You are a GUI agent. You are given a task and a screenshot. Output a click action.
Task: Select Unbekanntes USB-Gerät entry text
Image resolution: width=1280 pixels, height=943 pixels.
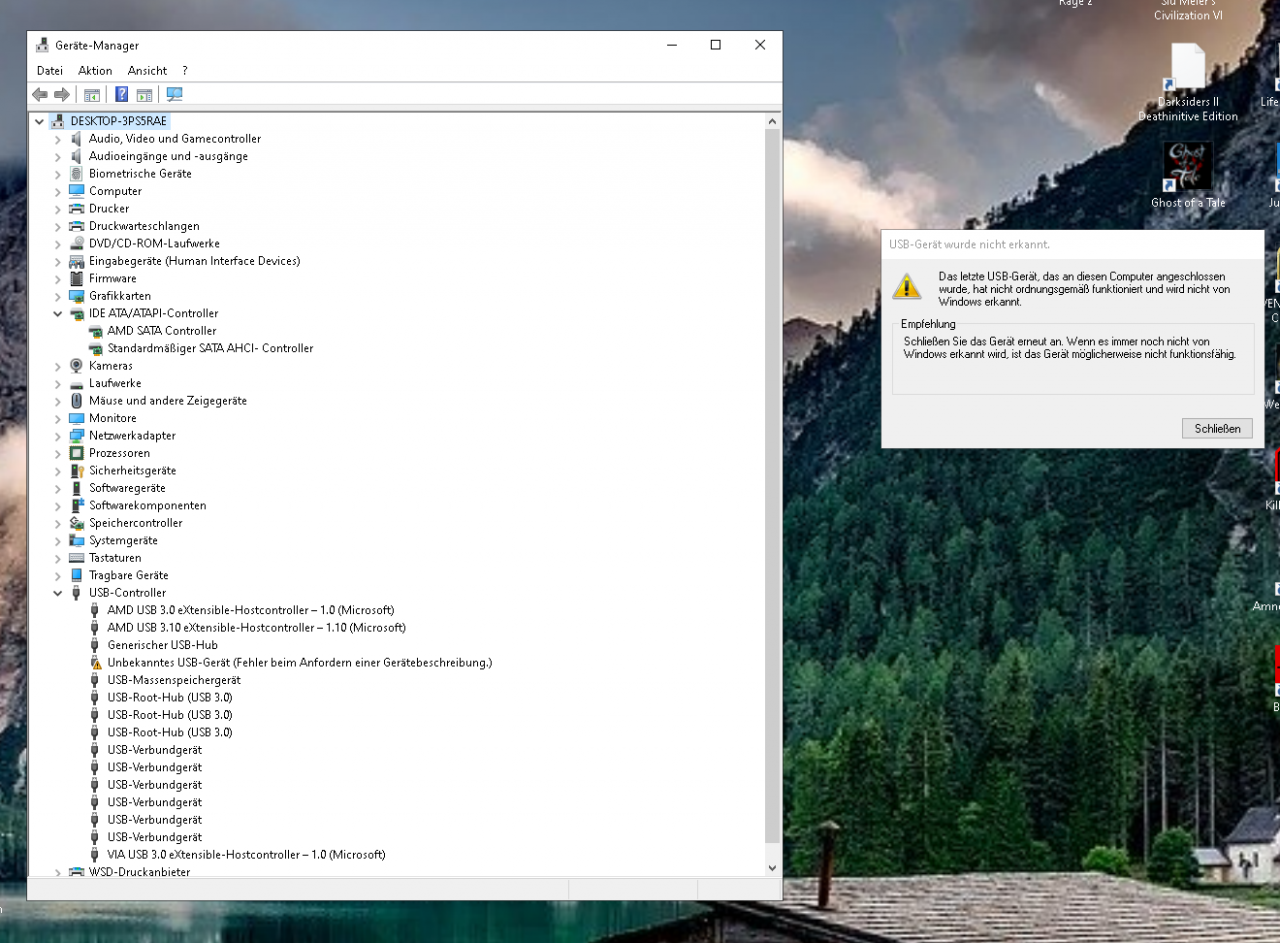(x=300, y=663)
